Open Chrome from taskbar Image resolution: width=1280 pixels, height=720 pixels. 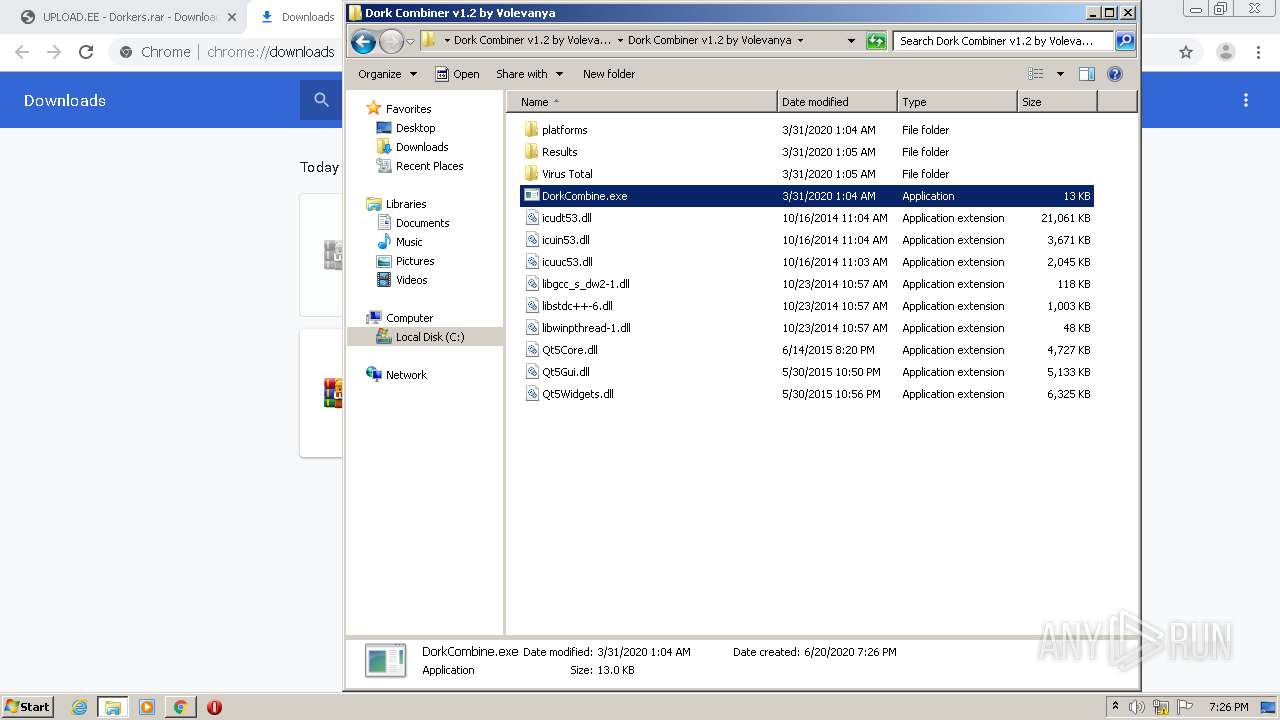point(180,707)
